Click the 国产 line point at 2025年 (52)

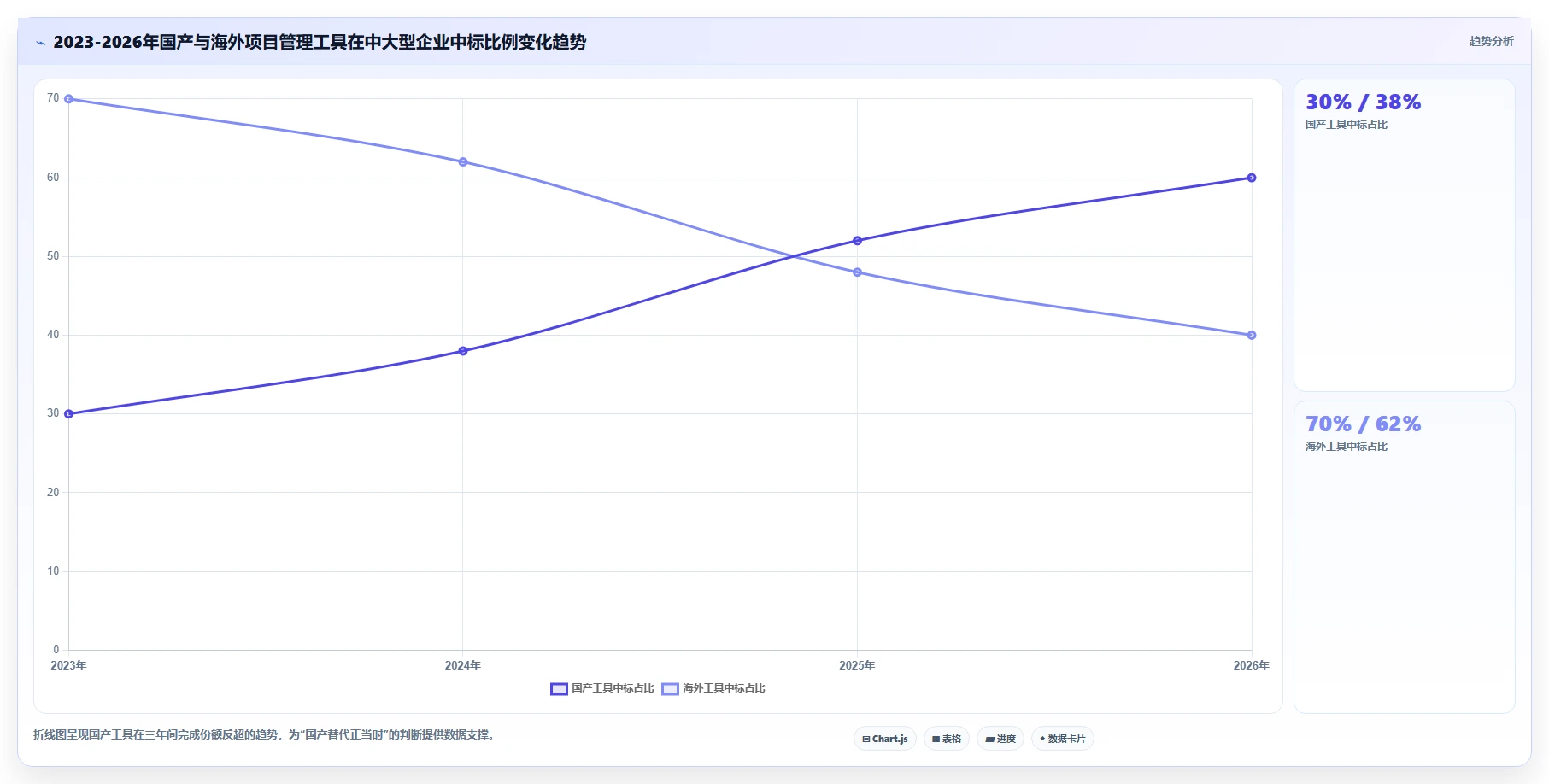coord(857,241)
